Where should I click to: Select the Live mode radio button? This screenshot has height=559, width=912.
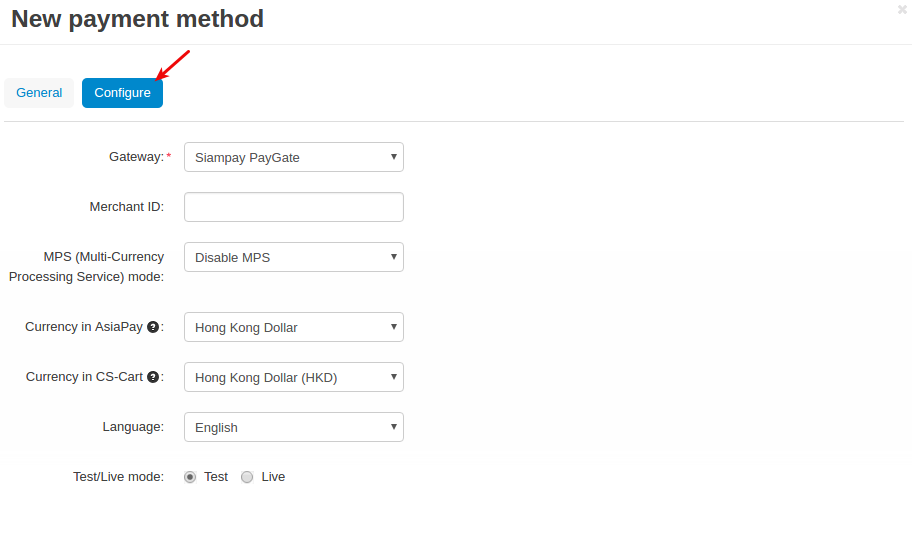[247, 477]
